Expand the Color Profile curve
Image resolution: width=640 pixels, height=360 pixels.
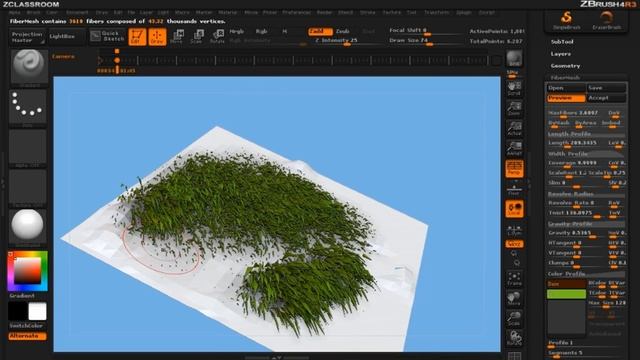tap(586, 274)
